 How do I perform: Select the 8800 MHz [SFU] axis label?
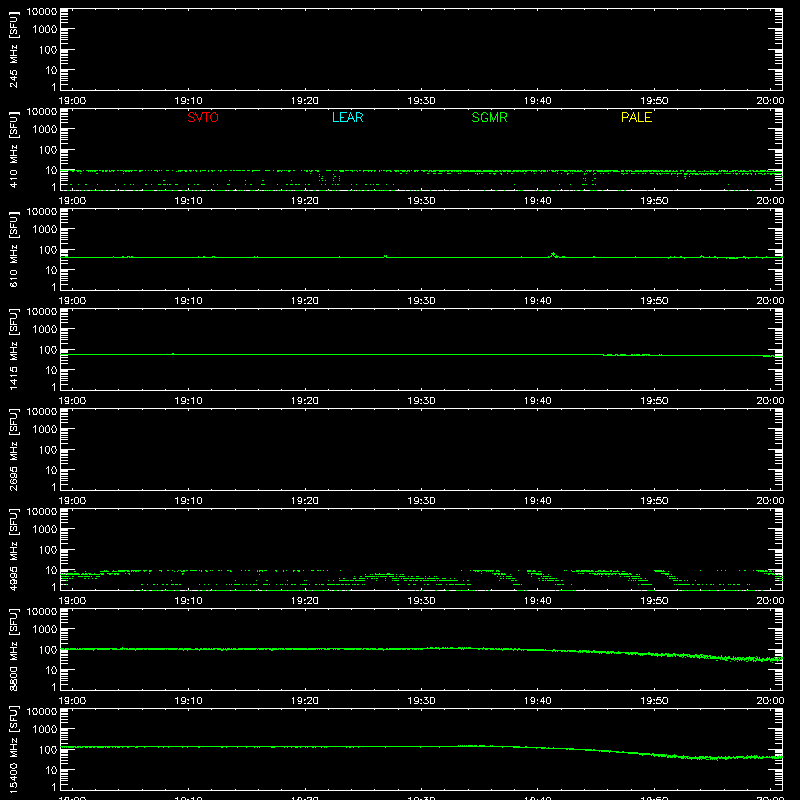tap(14, 650)
